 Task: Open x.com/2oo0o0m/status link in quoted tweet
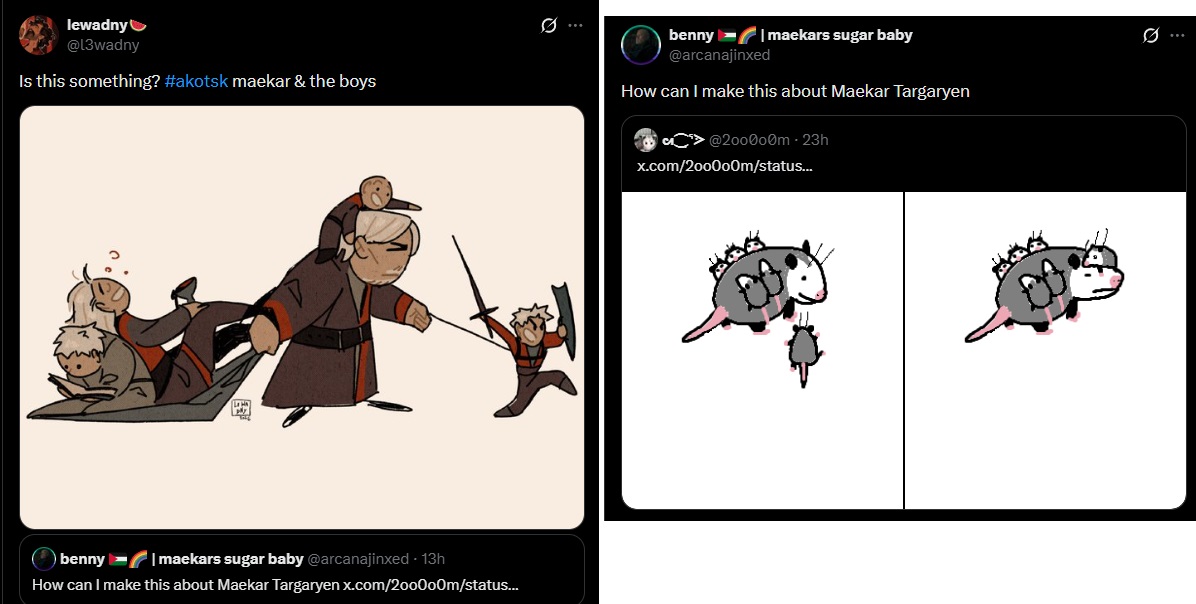(725, 165)
